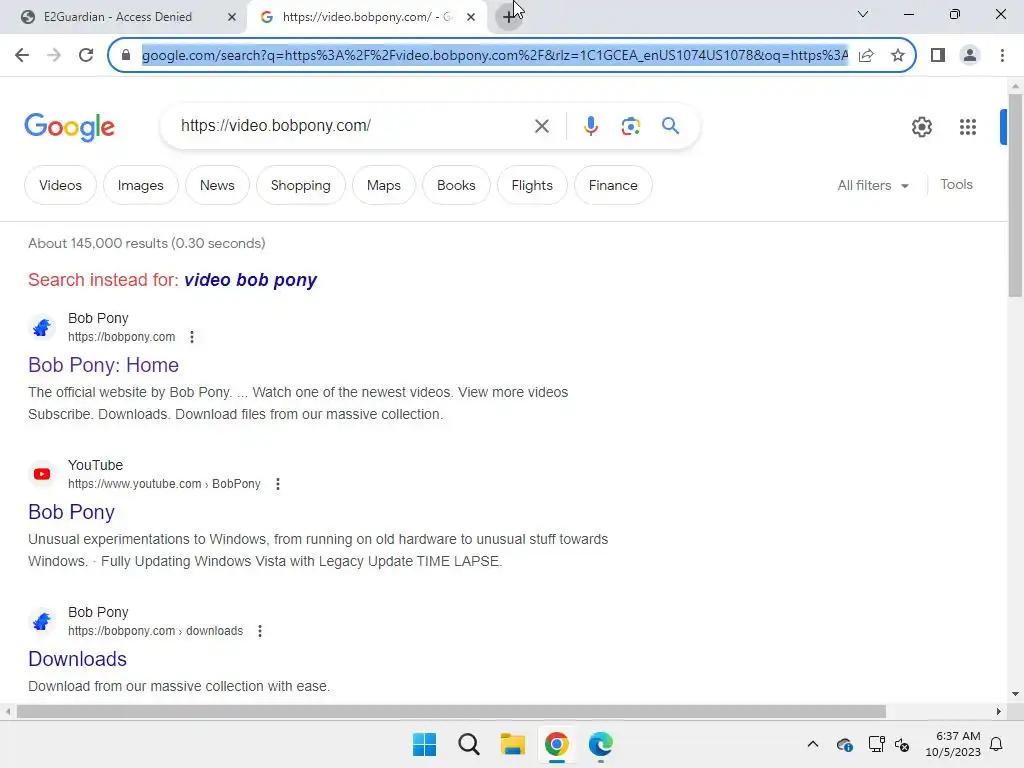Image resolution: width=1024 pixels, height=768 pixels.
Task: Click the vertical scrollbar thumb
Action: tap(1015, 196)
